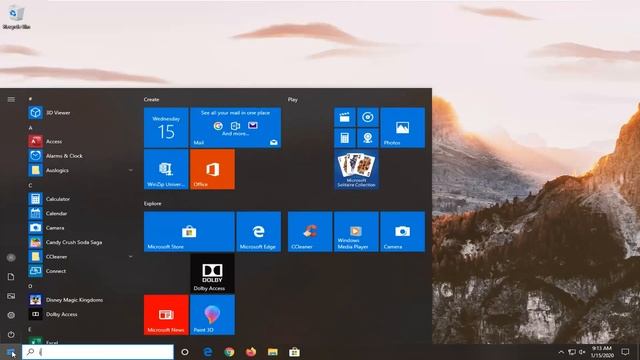Open the Microsoft News tile

click(x=166, y=315)
